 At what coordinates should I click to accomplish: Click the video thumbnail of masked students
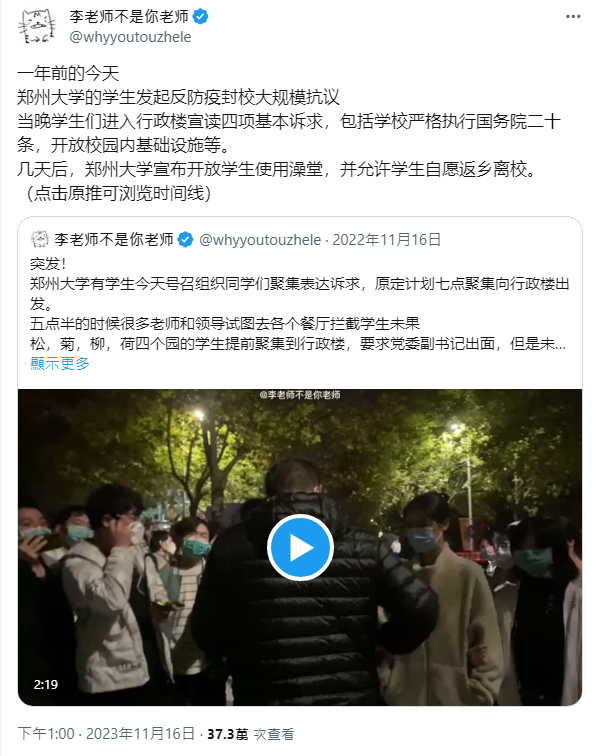click(x=300, y=547)
